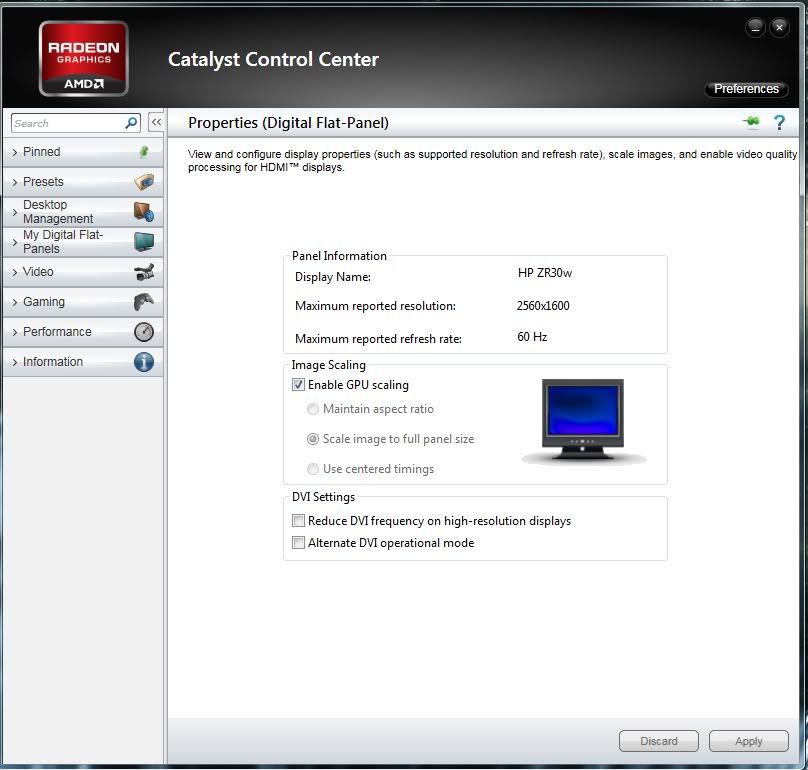Screen dimensions: 808x770
Task: Click the Video camcorder icon
Action: coord(144,272)
